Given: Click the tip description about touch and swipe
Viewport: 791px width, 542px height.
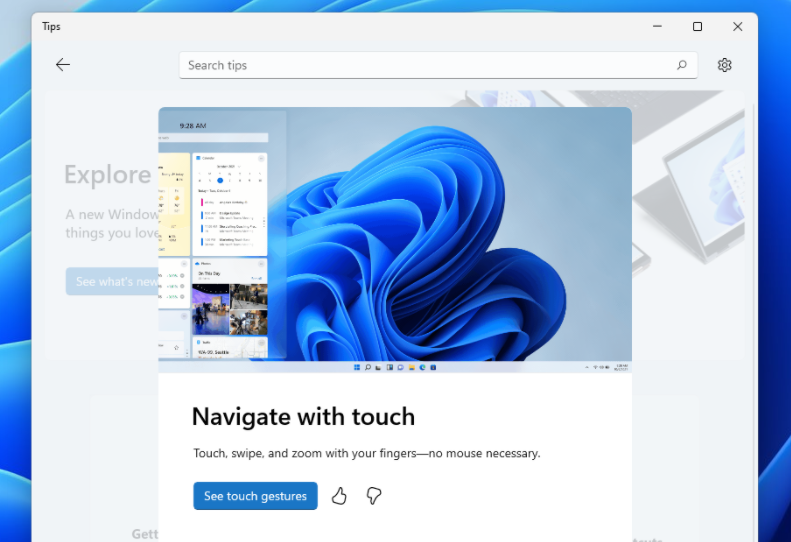Looking at the screenshot, I should coord(366,453).
